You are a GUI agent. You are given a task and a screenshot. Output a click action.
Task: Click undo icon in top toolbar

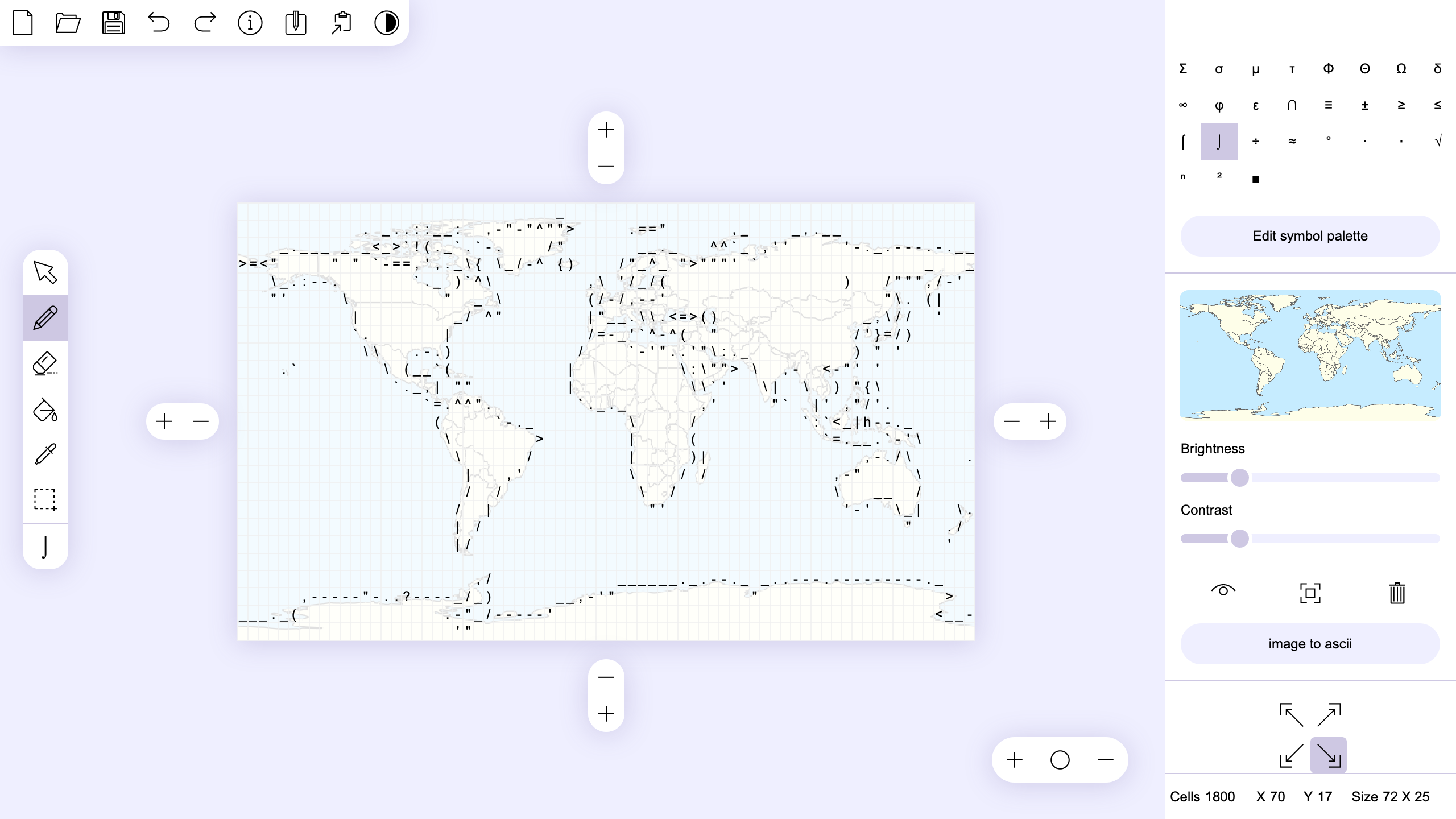click(159, 22)
